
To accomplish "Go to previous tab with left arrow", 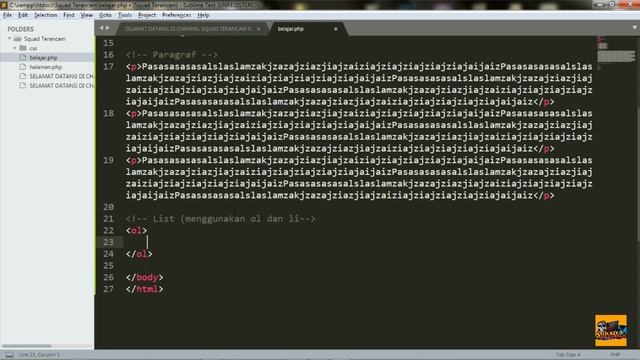I will tap(102, 28).
